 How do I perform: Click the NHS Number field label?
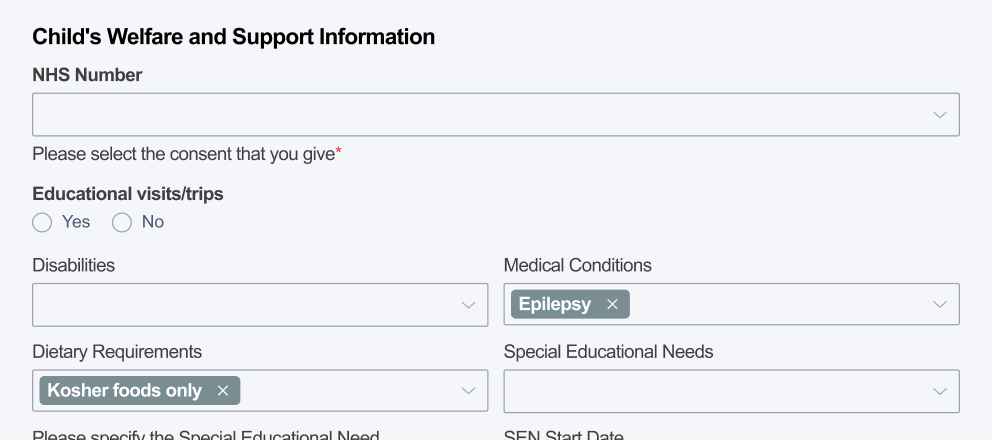click(87, 75)
